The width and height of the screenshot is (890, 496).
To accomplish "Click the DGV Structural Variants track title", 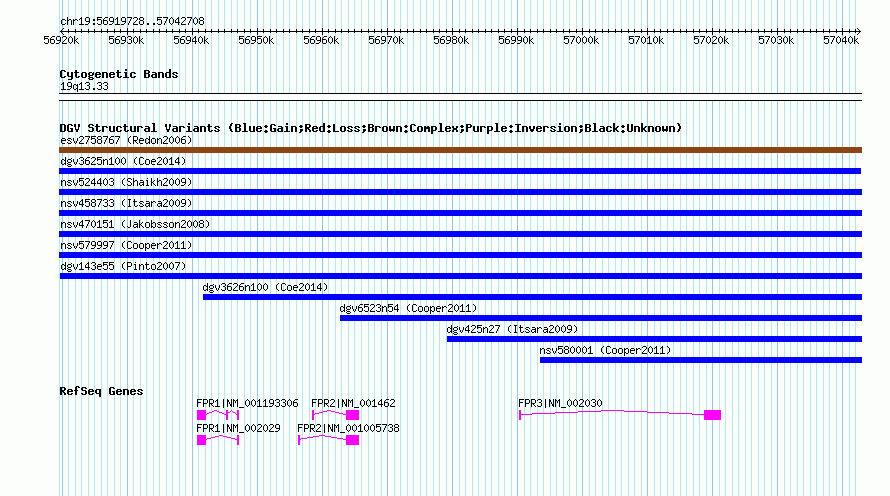I will [x=371, y=128].
